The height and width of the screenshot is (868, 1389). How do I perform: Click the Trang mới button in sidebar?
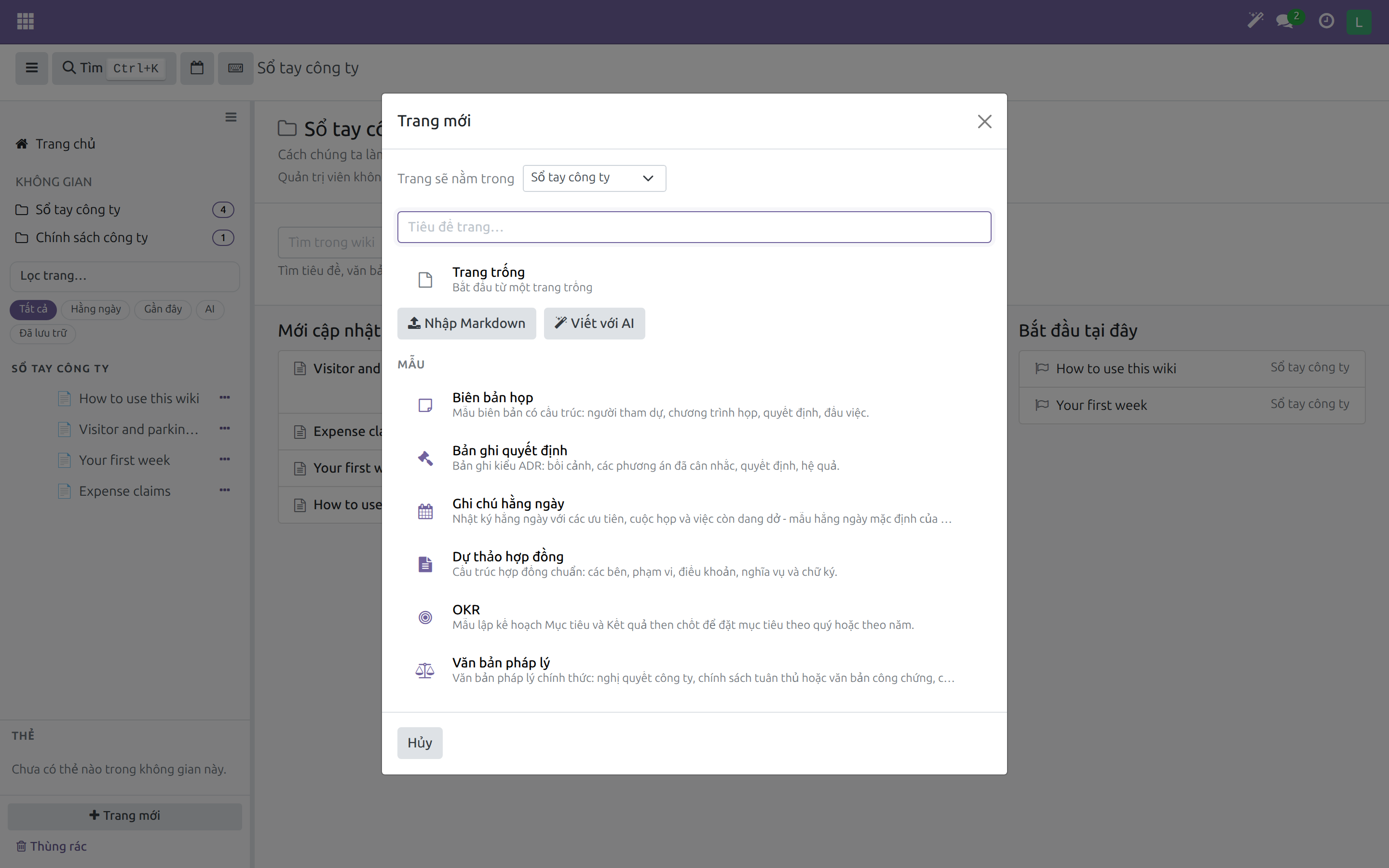click(x=124, y=816)
